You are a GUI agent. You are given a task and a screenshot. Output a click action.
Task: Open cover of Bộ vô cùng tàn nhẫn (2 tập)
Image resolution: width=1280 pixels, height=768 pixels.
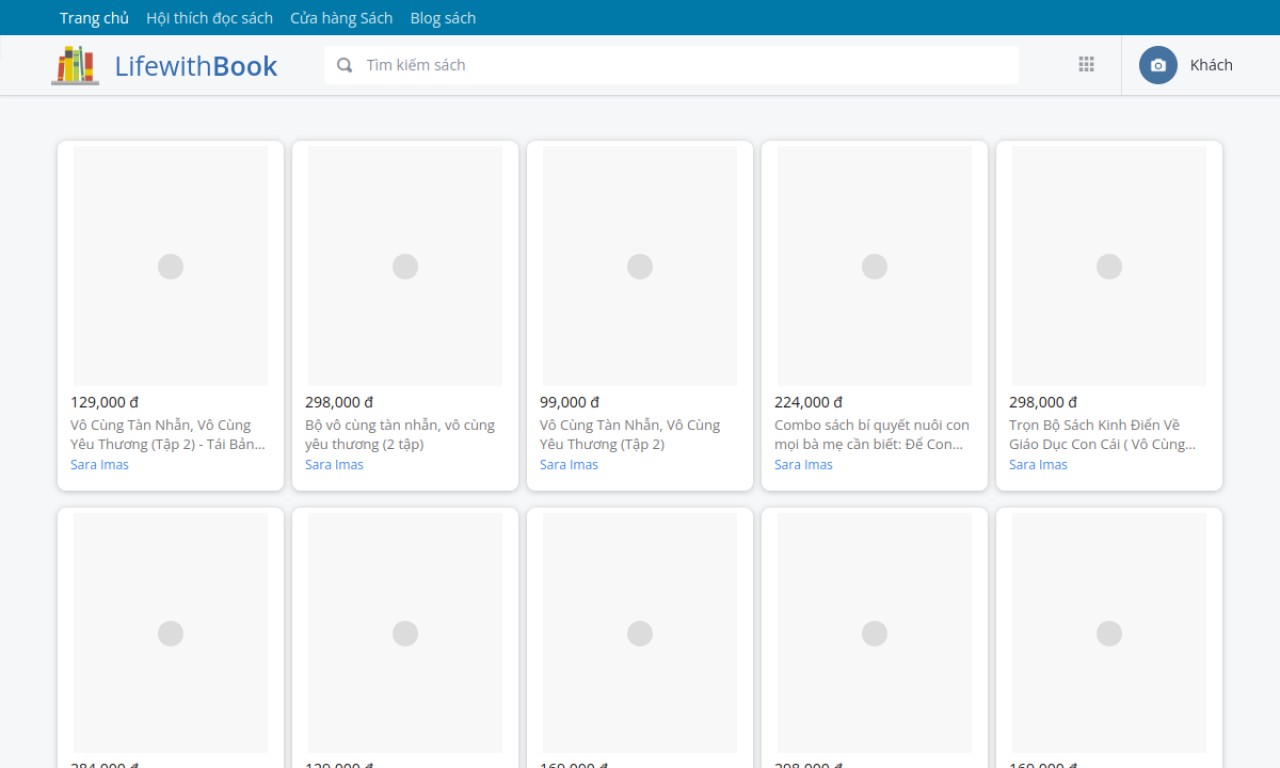pyautogui.click(x=405, y=266)
